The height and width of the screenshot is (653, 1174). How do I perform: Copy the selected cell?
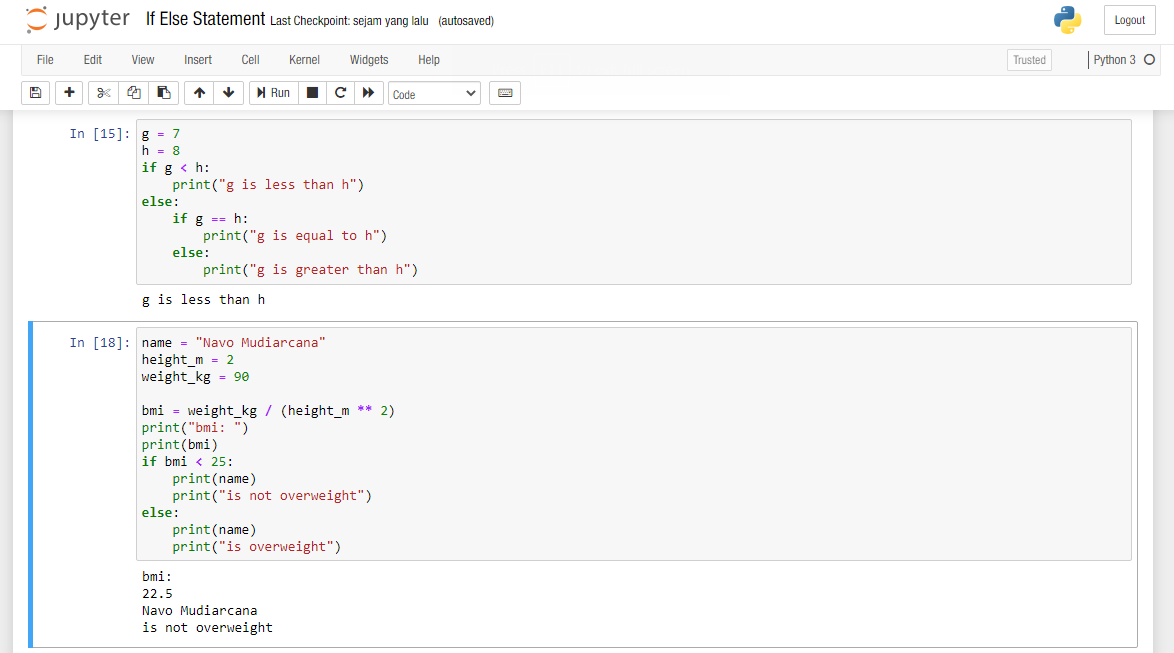coord(134,92)
